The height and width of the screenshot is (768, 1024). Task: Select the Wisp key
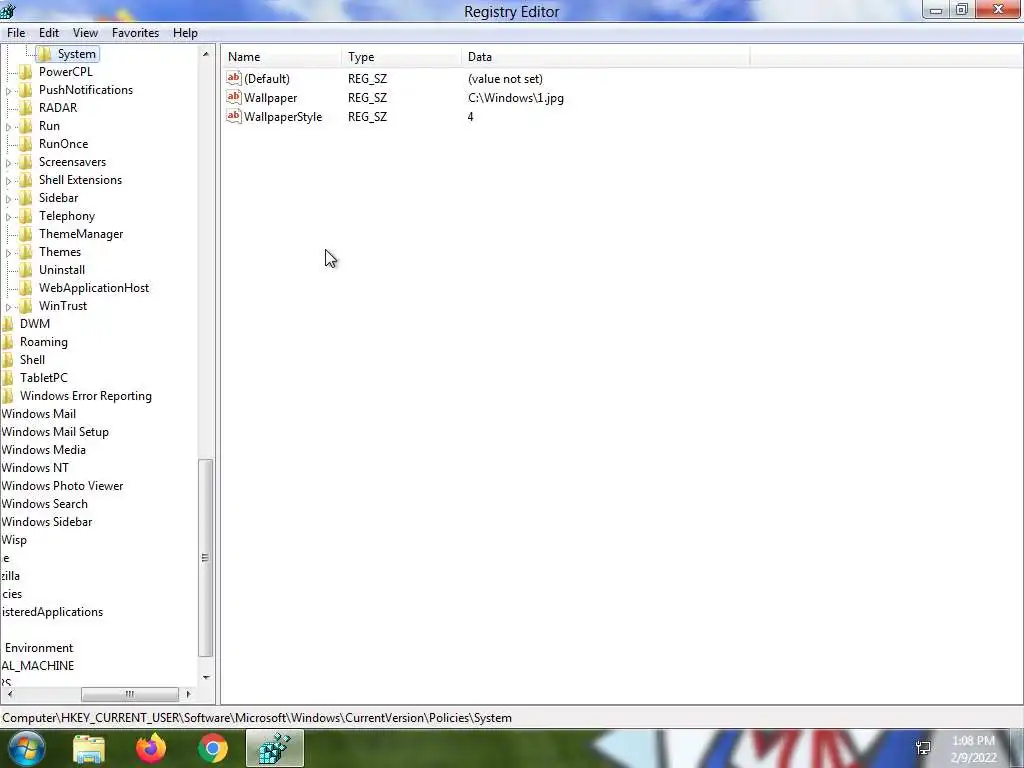coord(14,540)
